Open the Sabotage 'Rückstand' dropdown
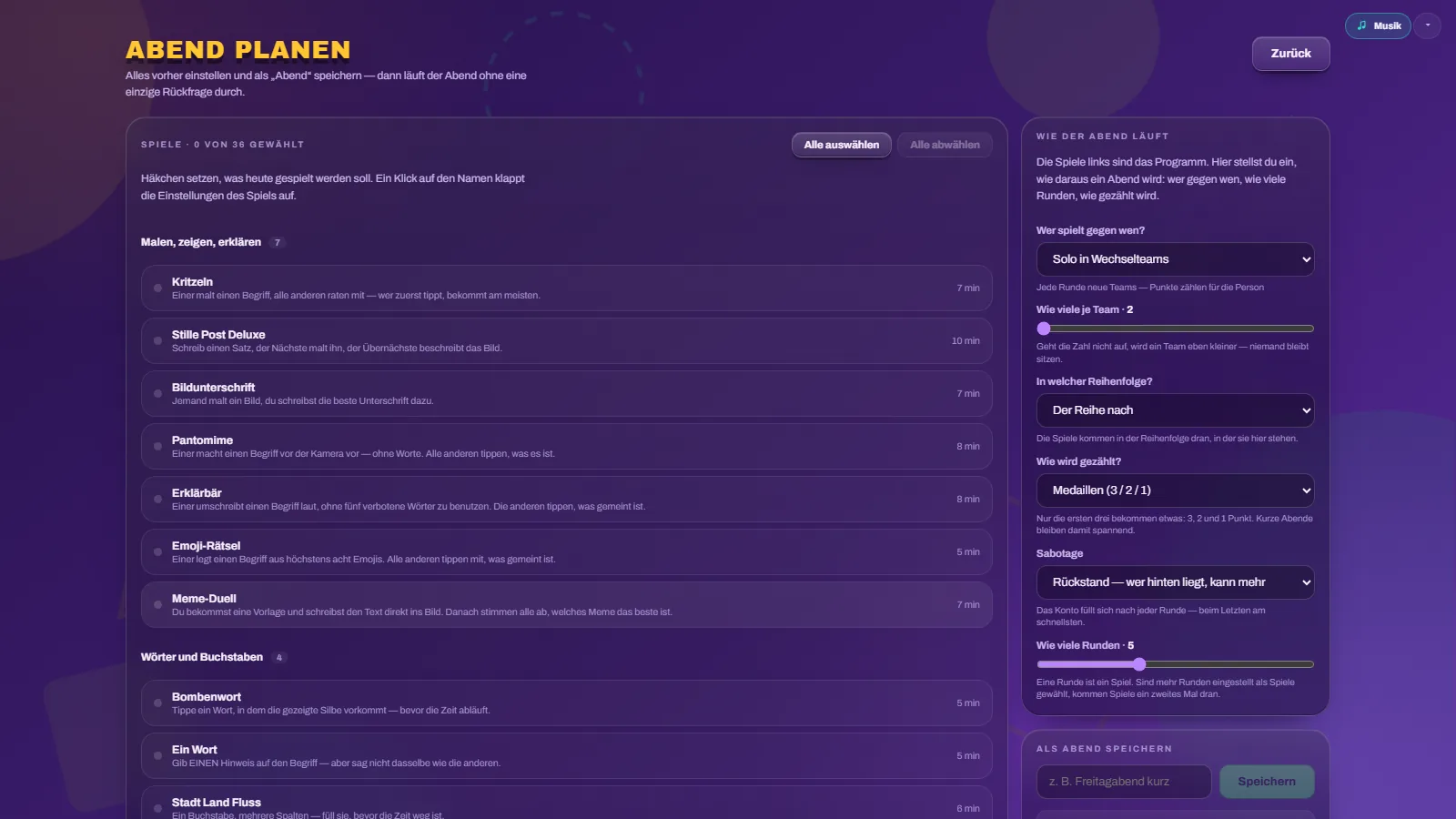Image resolution: width=1456 pixels, height=819 pixels. (x=1175, y=582)
